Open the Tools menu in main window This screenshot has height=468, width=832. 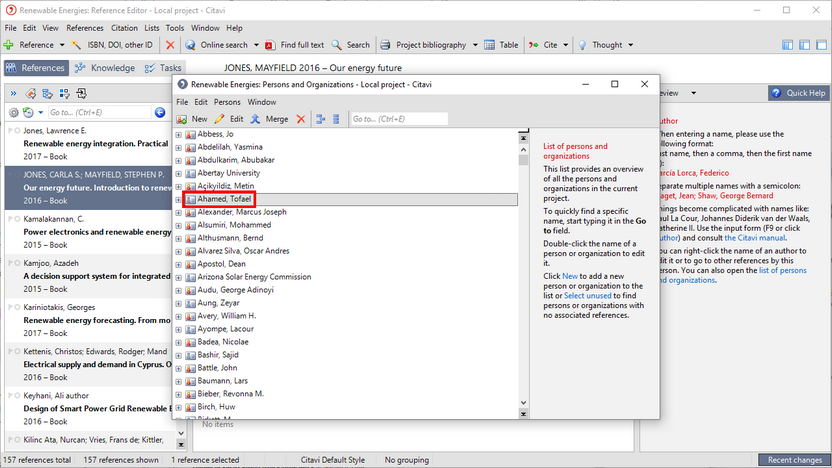(175, 28)
